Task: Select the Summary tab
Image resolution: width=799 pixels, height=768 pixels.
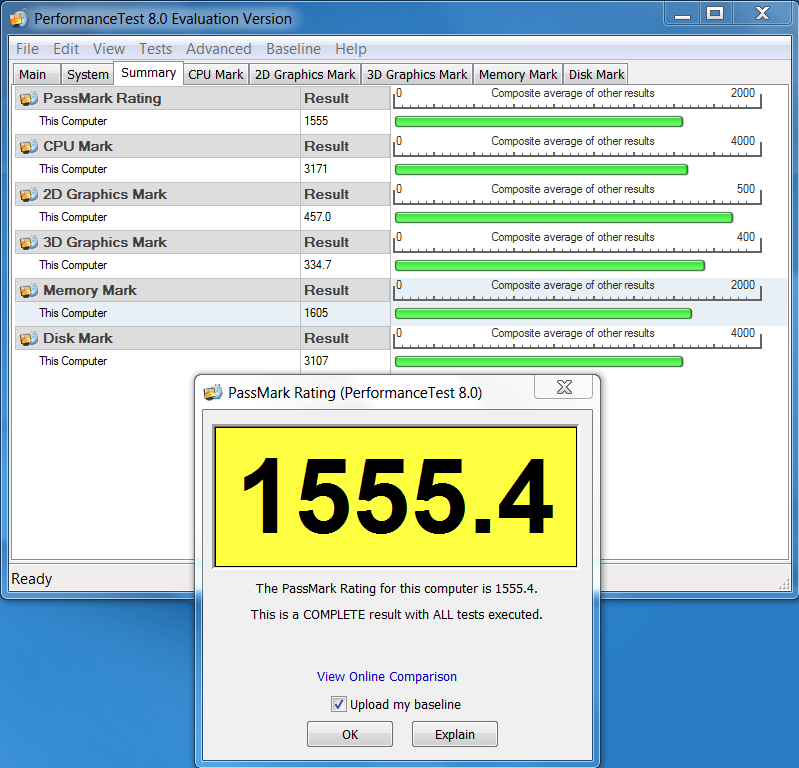Action: (148, 73)
